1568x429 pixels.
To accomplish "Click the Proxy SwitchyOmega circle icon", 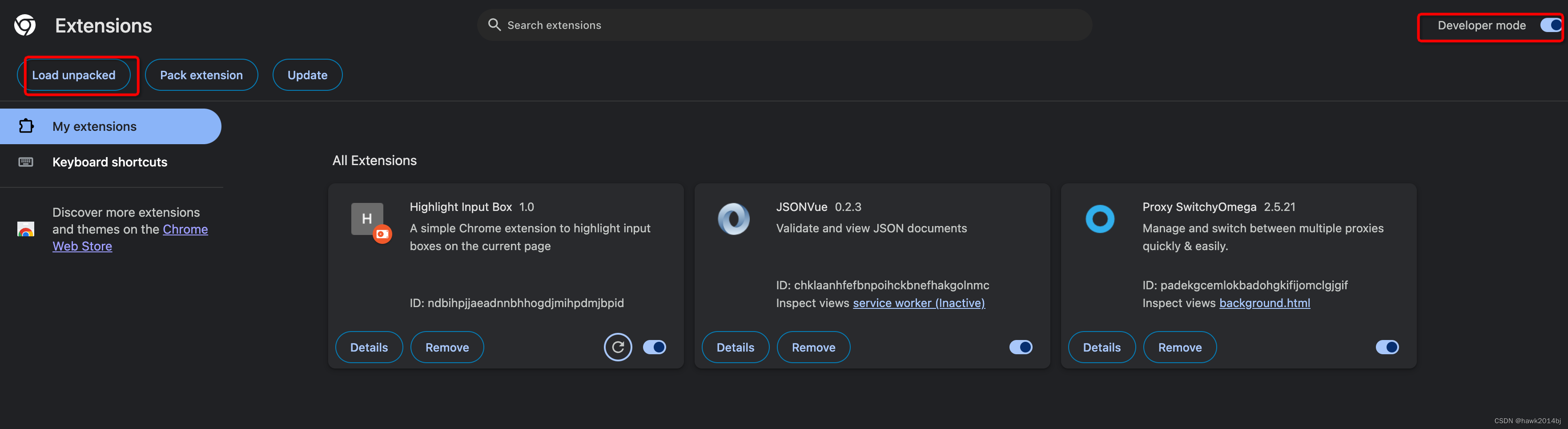I will point(1100,219).
